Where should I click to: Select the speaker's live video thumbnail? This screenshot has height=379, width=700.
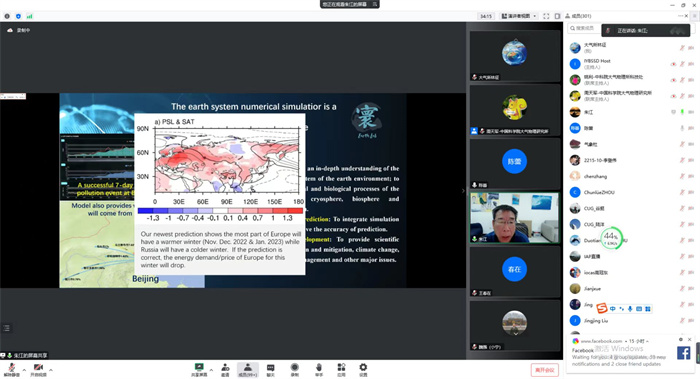click(514, 218)
